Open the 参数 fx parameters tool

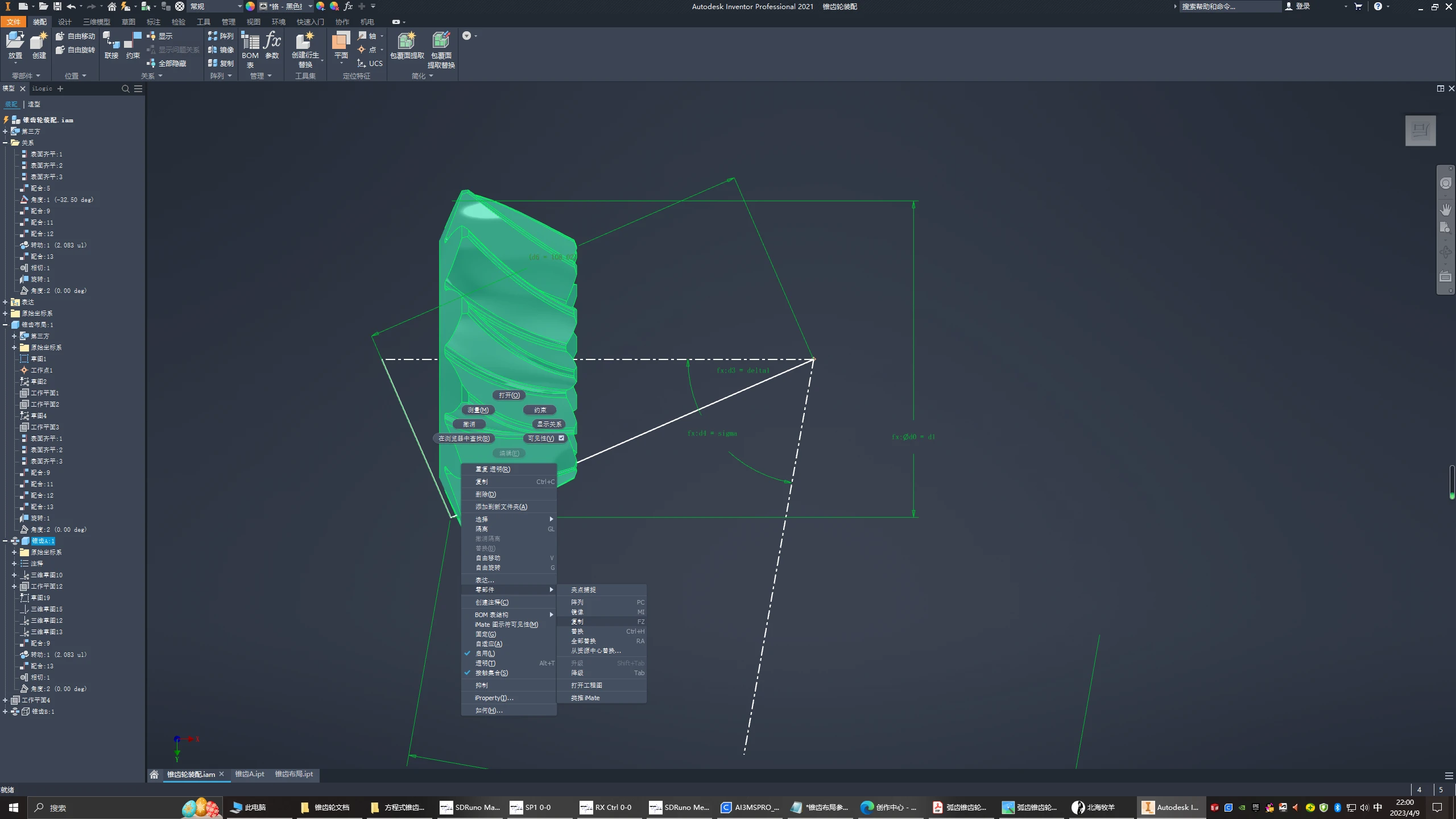(272, 44)
